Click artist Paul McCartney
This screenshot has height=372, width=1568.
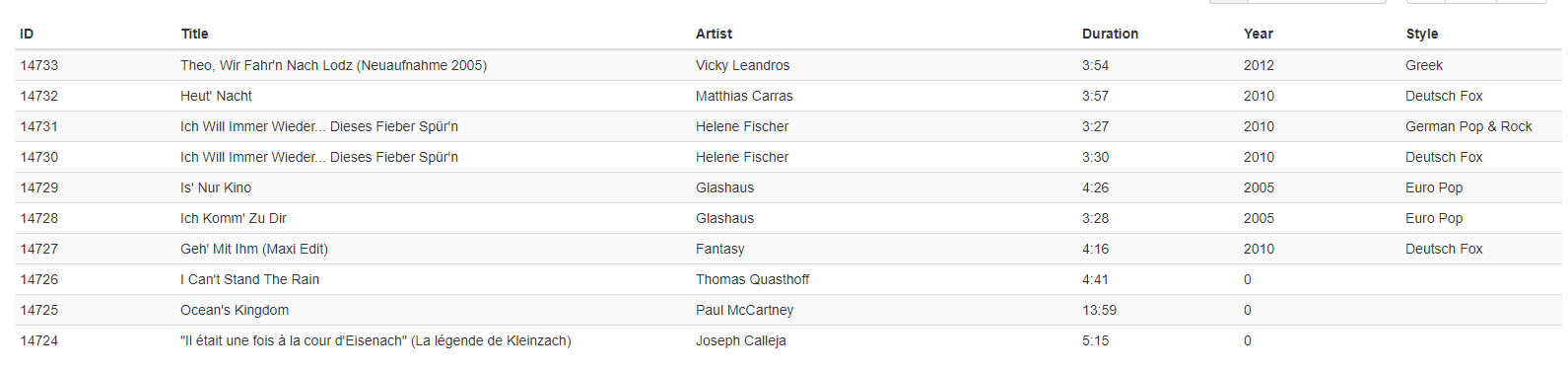(x=744, y=310)
